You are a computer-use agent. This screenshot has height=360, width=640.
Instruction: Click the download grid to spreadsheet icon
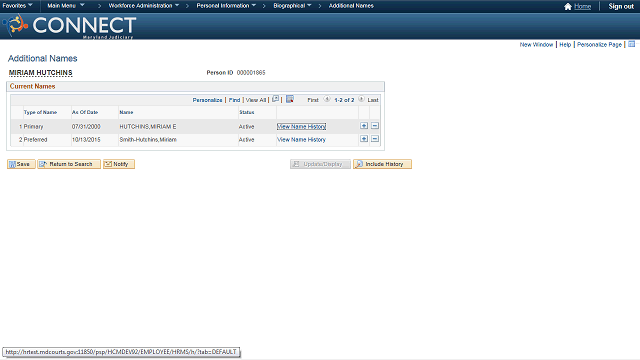(290, 99)
